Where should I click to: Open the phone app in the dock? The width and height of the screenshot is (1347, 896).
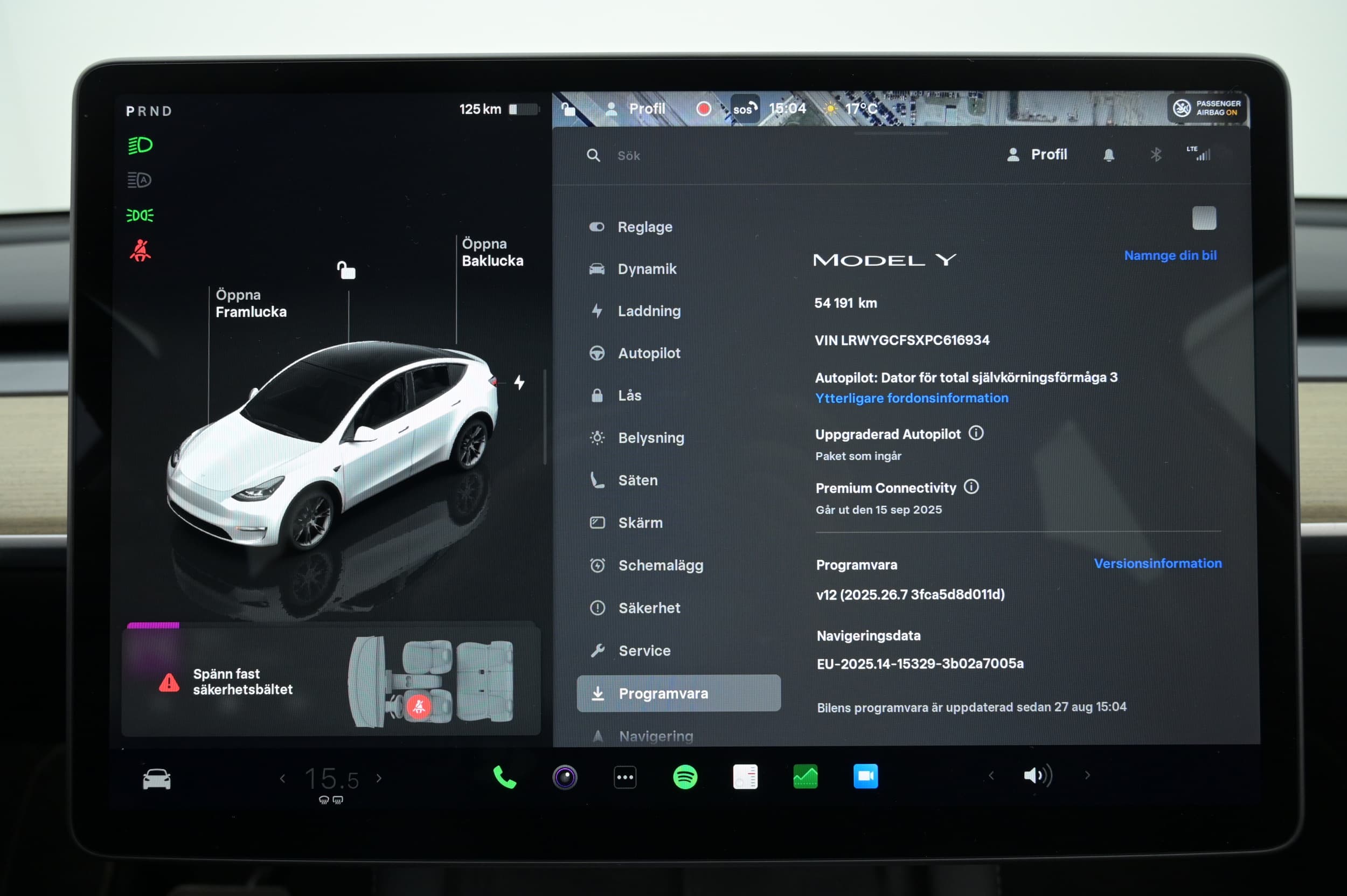[504, 777]
